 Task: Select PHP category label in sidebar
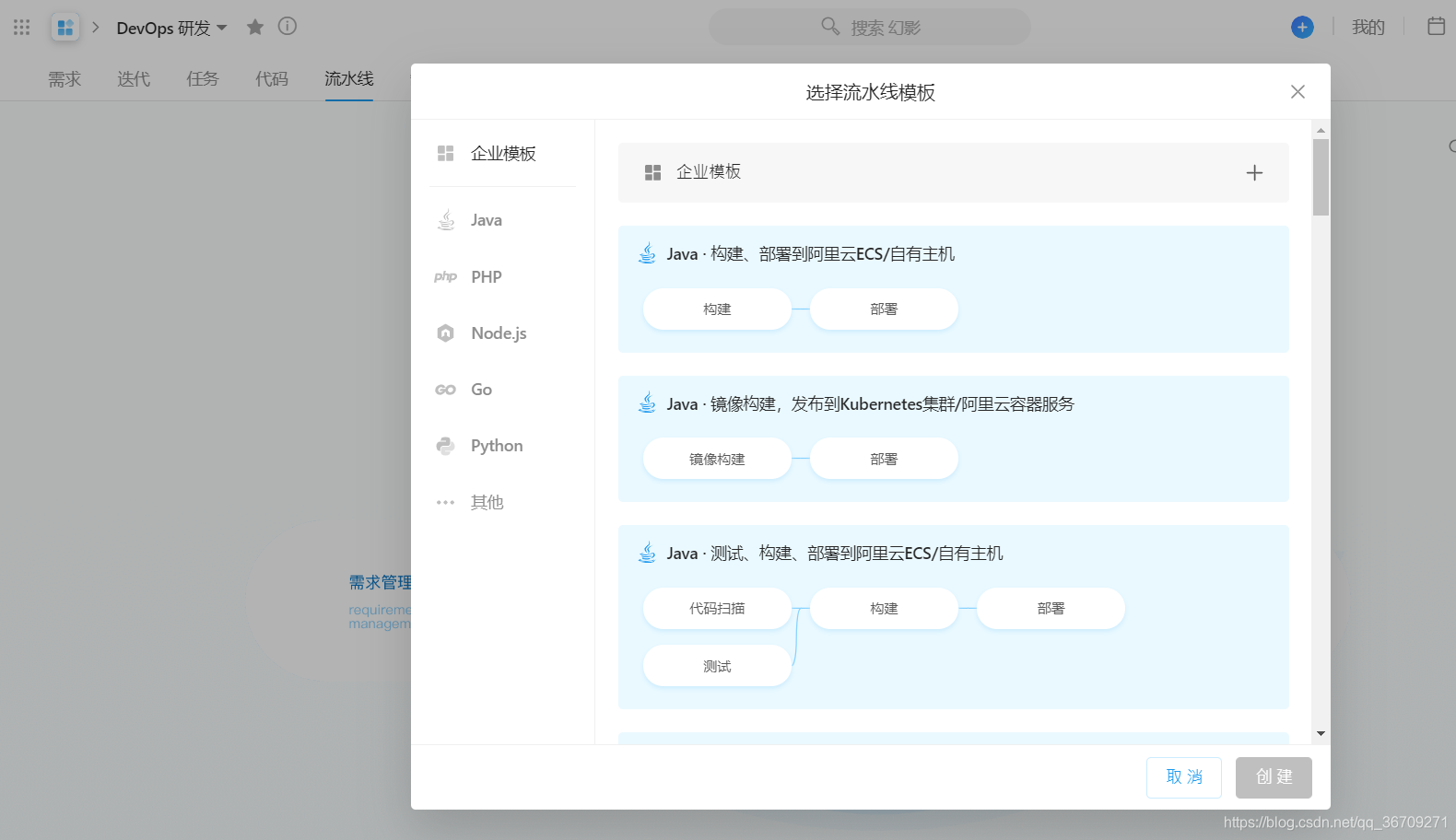point(487,276)
